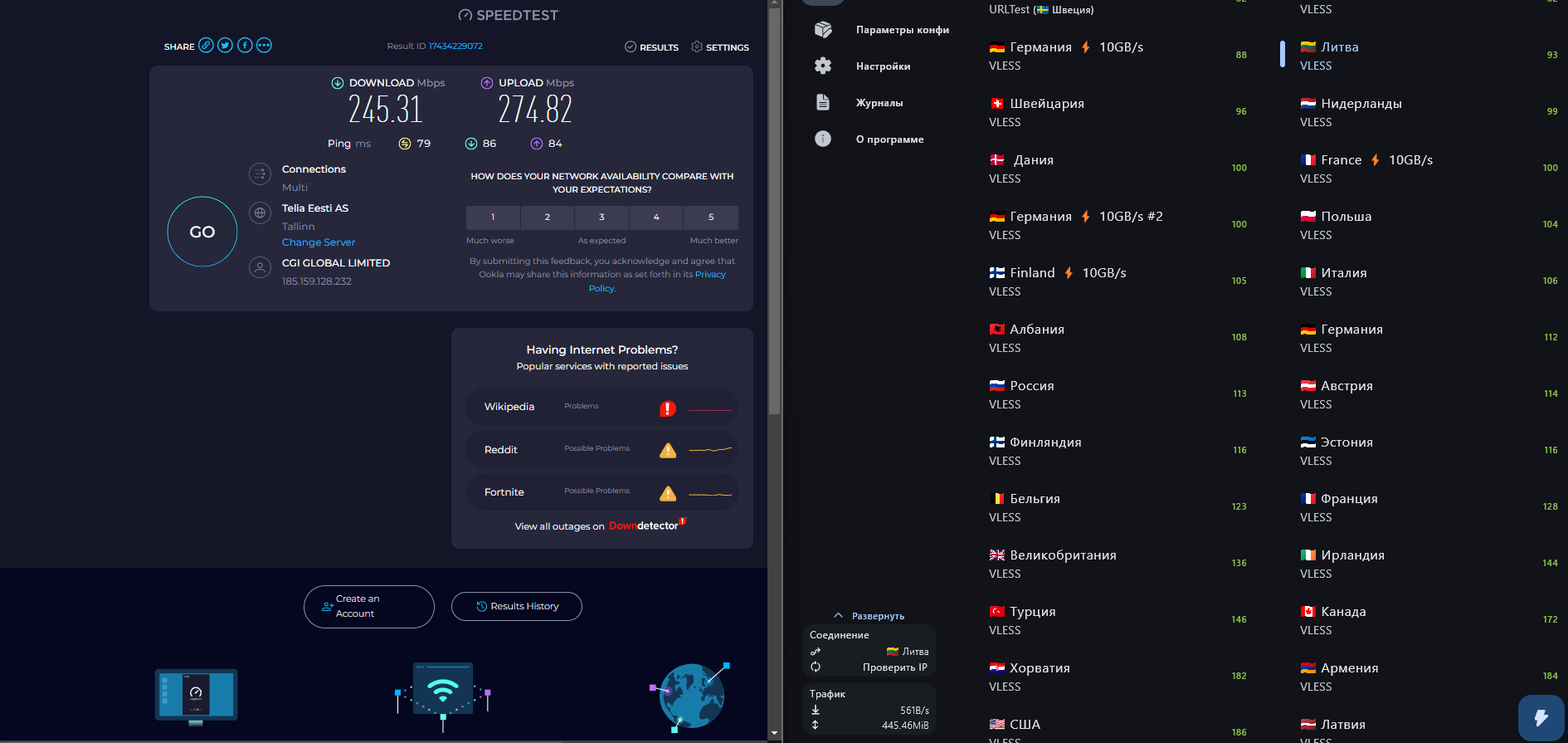Image resolution: width=1568 pixels, height=743 pixels.
Task: Click the user icon beside CGI GLOBAL LIMITED
Action: point(260,267)
